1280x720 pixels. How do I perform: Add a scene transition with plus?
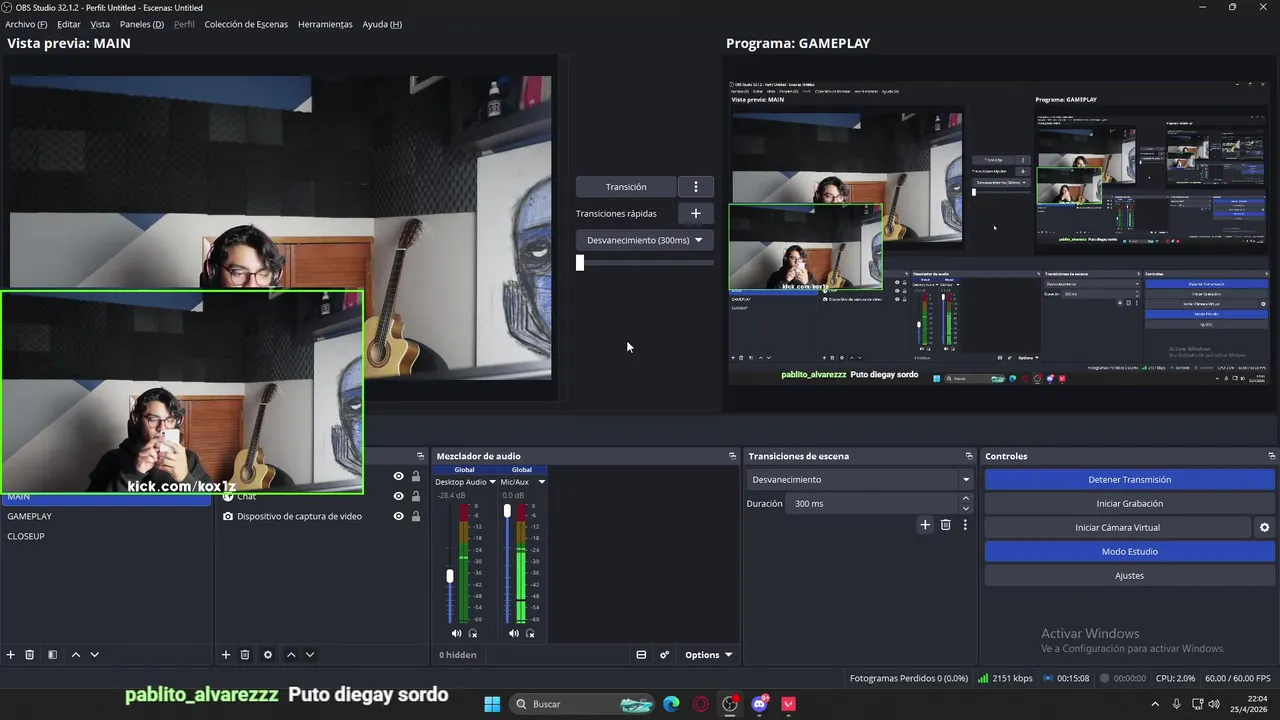[x=925, y=525]
